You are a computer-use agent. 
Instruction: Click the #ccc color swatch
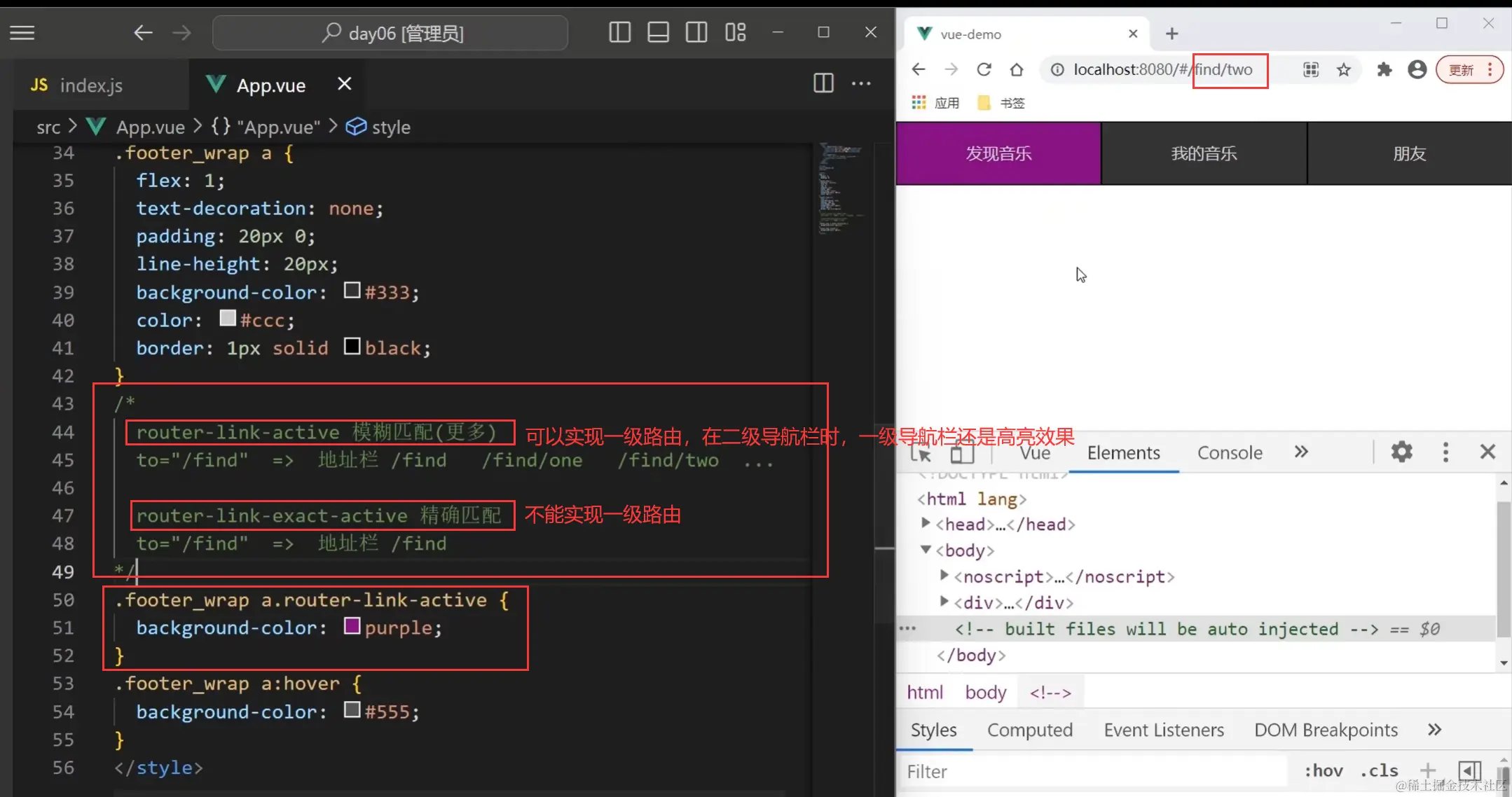click(x=228, y=318)
